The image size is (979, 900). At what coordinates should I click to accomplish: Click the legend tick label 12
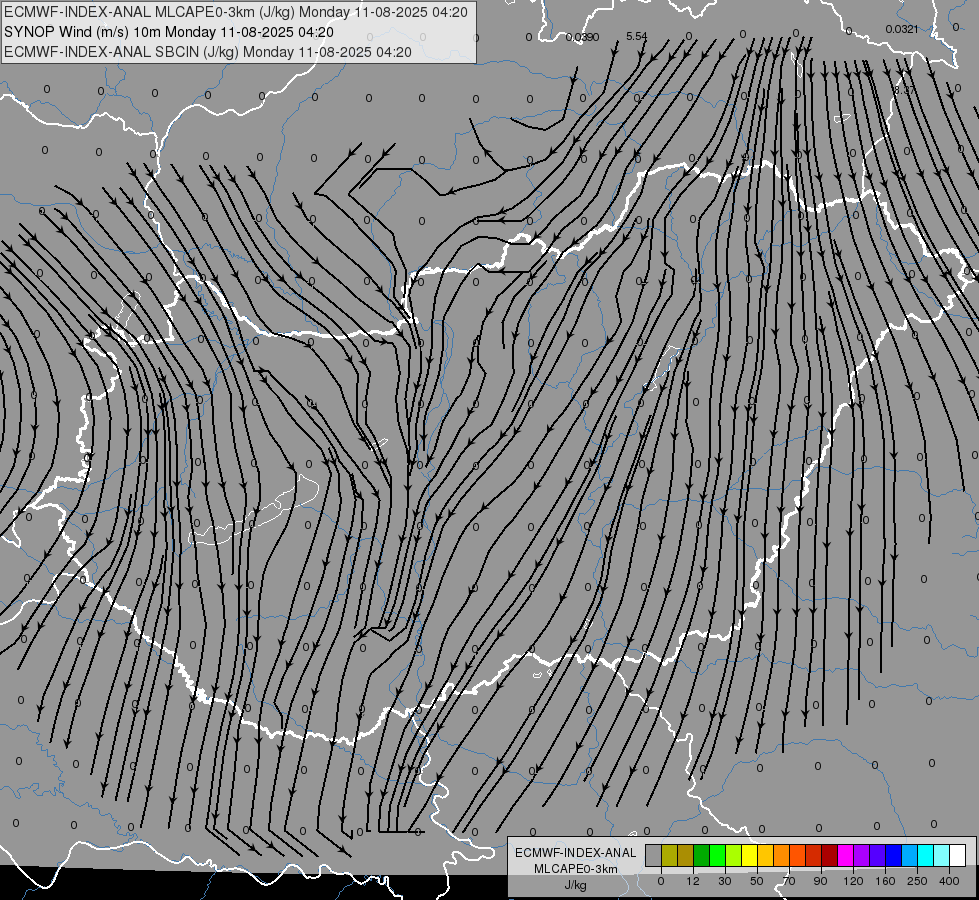pos(693,881)
